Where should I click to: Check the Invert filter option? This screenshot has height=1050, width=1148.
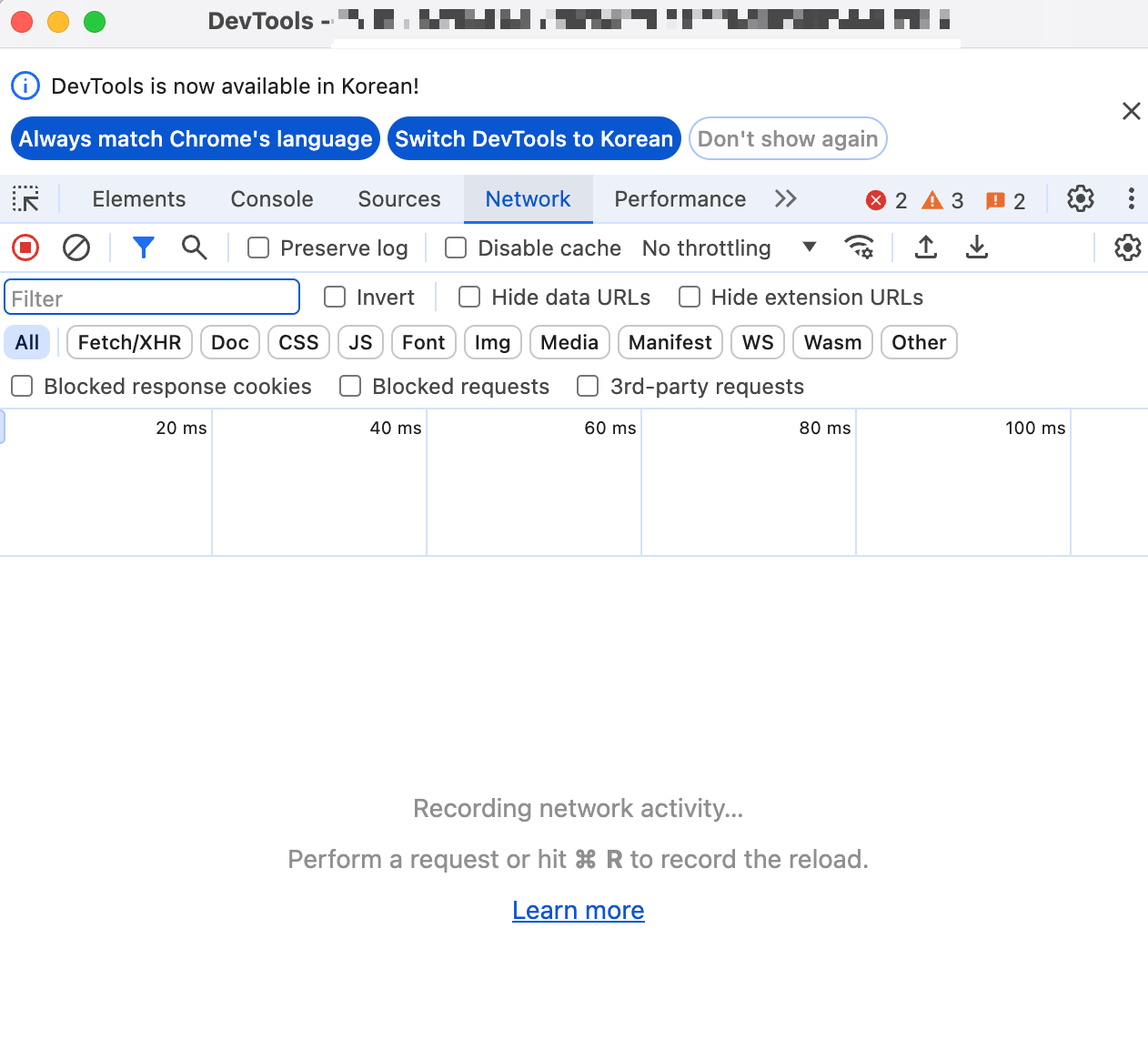(335, 297)
